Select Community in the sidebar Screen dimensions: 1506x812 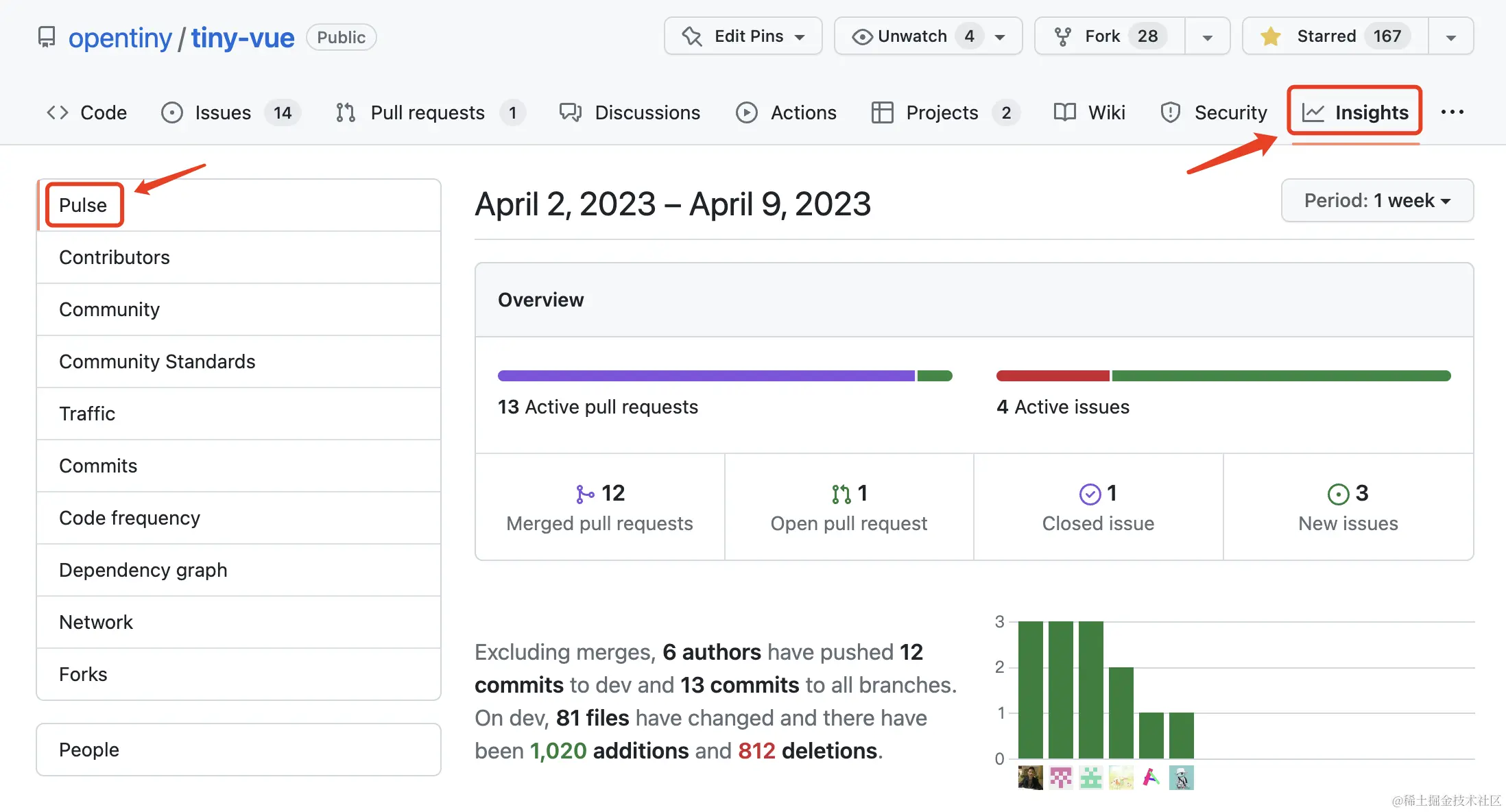[239, 309]
